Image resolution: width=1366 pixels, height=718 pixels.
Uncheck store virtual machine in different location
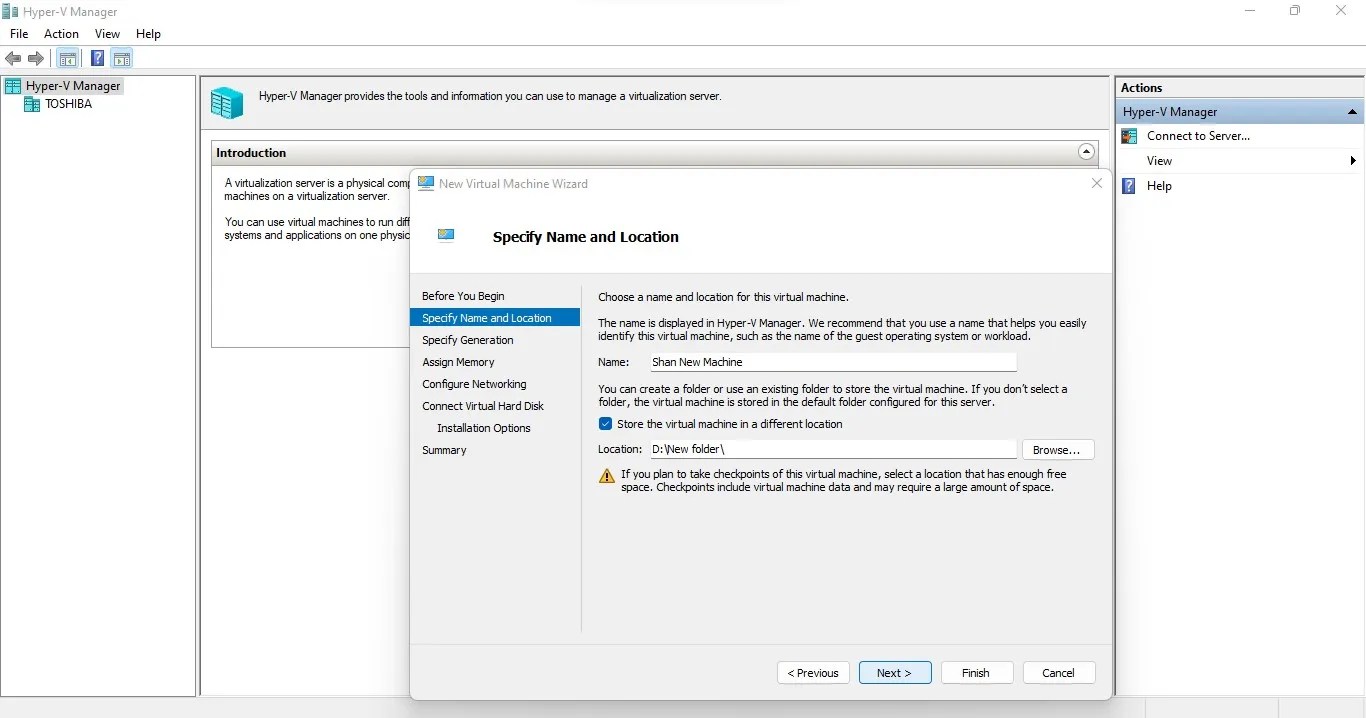point(605,423)
